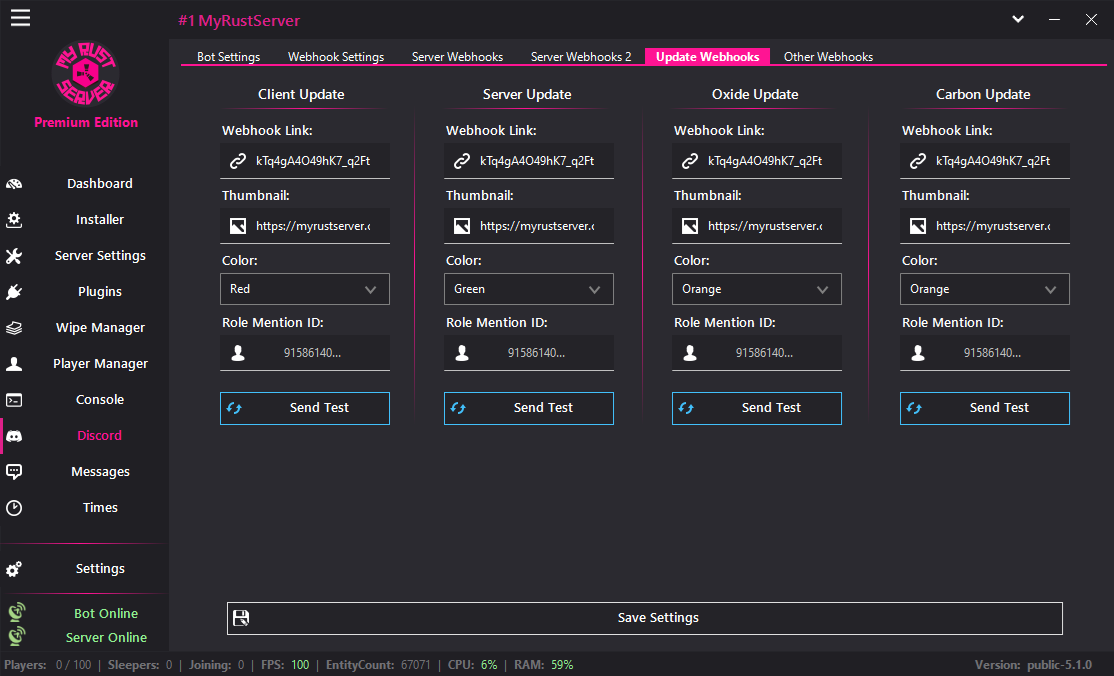Open the Server Update Green color dropdown
This screenshot has width=1114, height=676.
529,289
